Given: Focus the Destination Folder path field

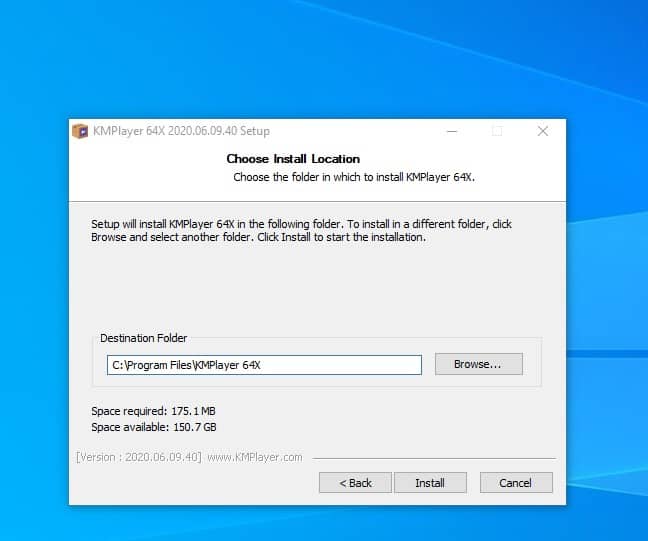Looking at the screenshot, I should (264, 365).
